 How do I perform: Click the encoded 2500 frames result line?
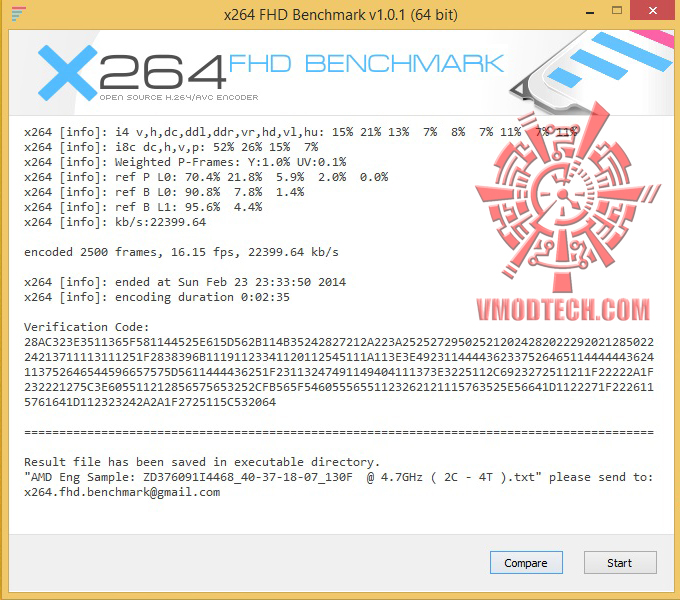181,252
